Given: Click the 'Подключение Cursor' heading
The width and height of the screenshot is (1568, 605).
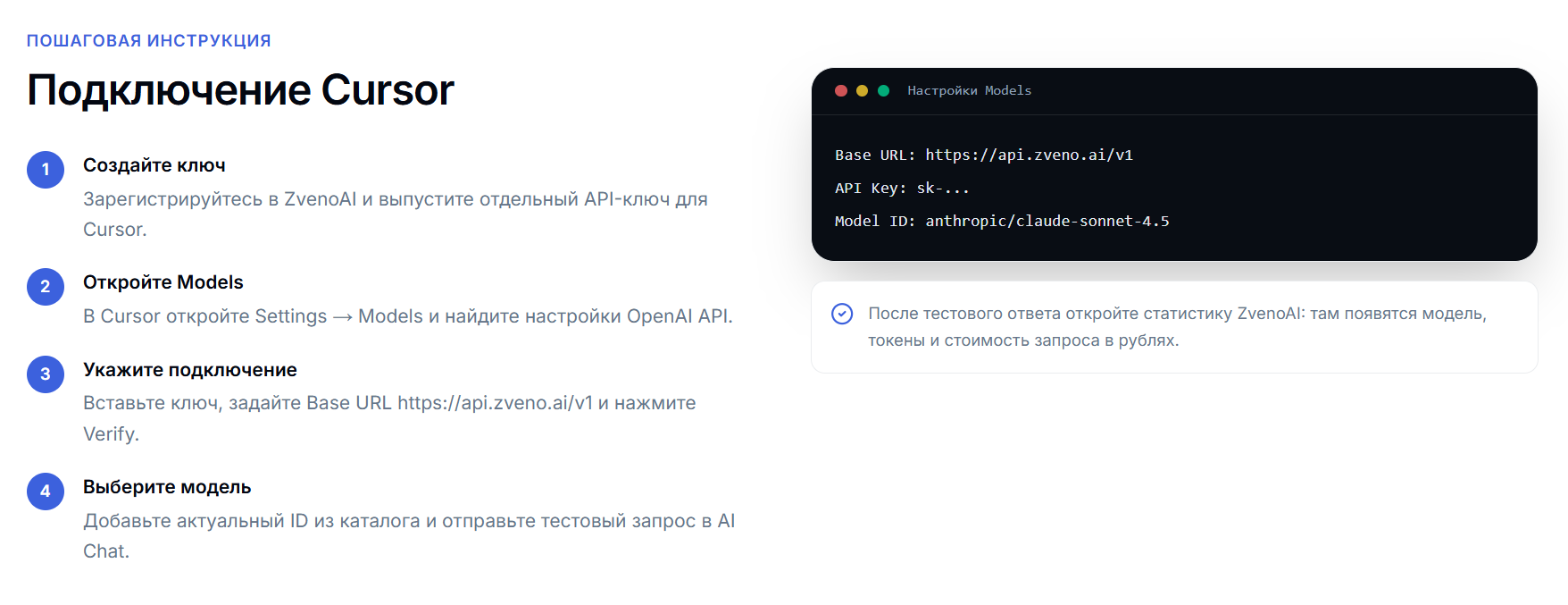Looking at the screenshot, I should [240, 90].
